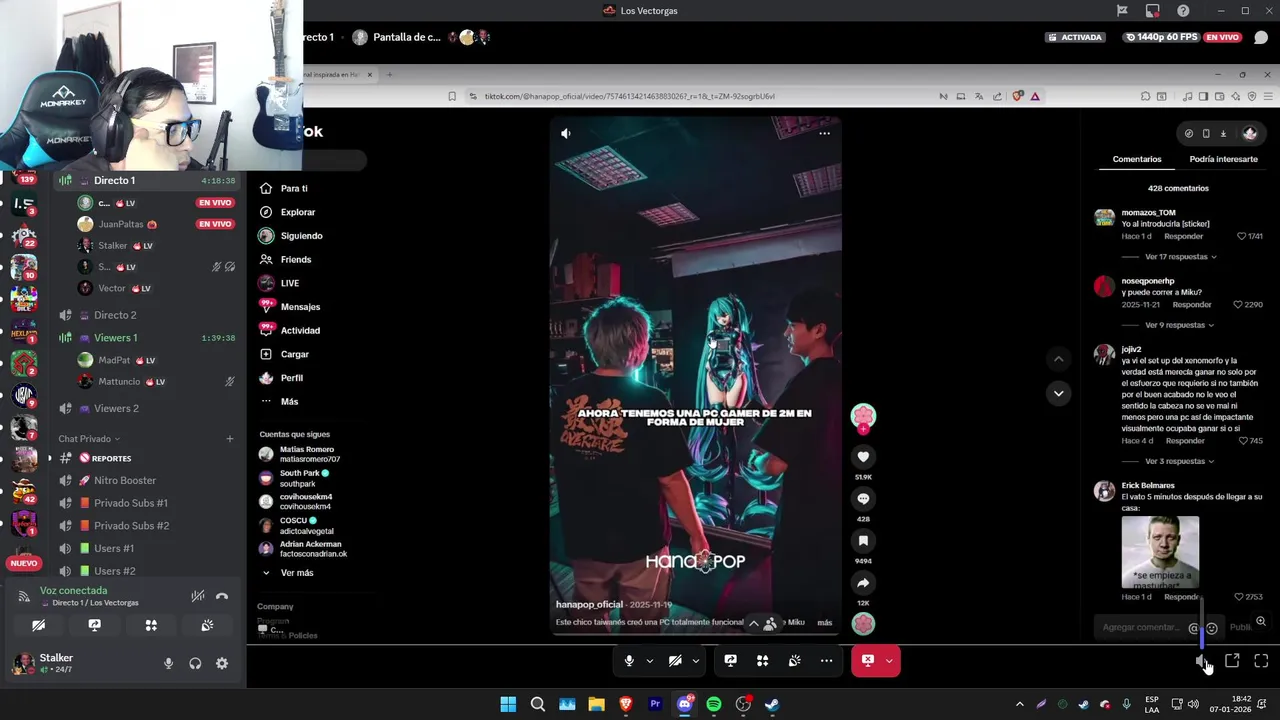Click the 1440p 60 FPS quality badge
1280x720 pixels.
(1160, 37)
